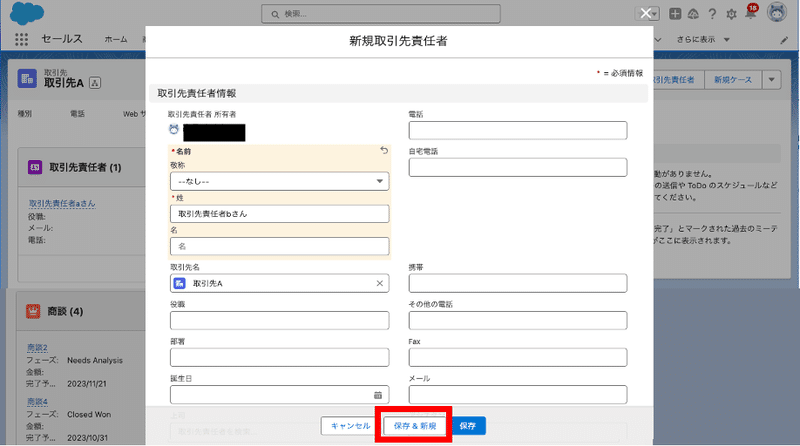
Task: Click the owner avatar icon in the form
Action: [174, 130]
